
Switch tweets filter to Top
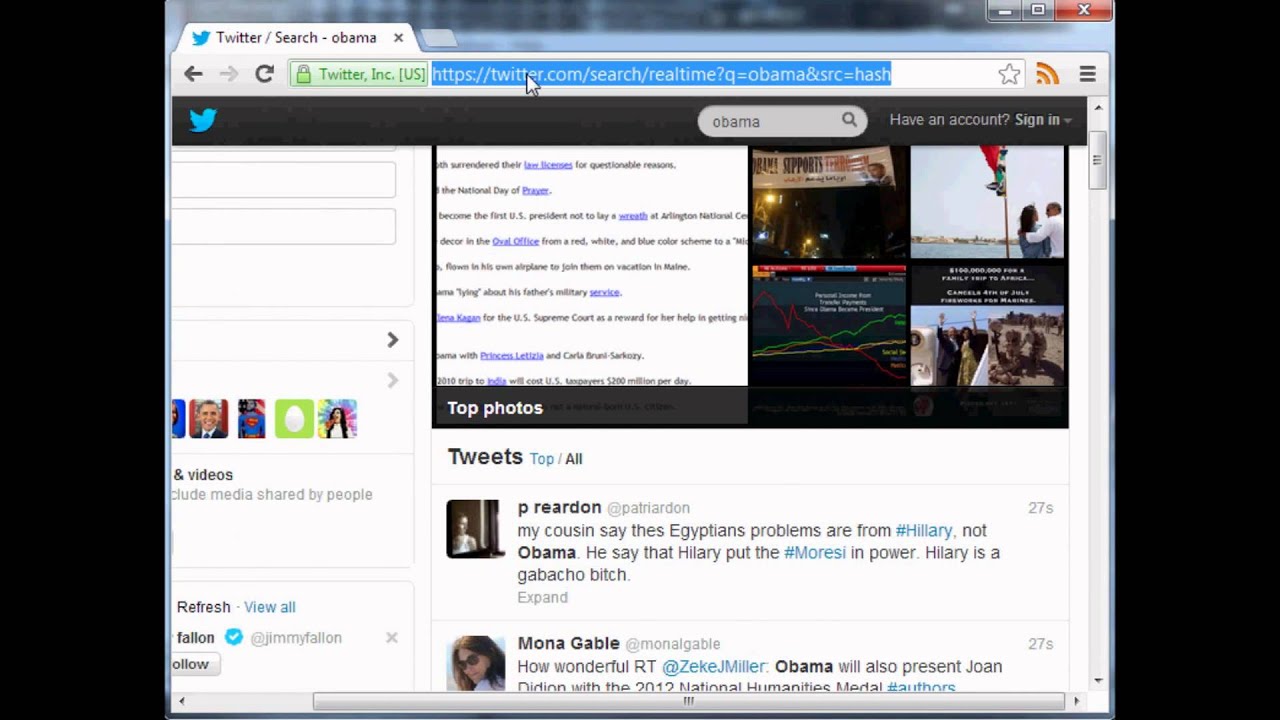click(542, 459)
